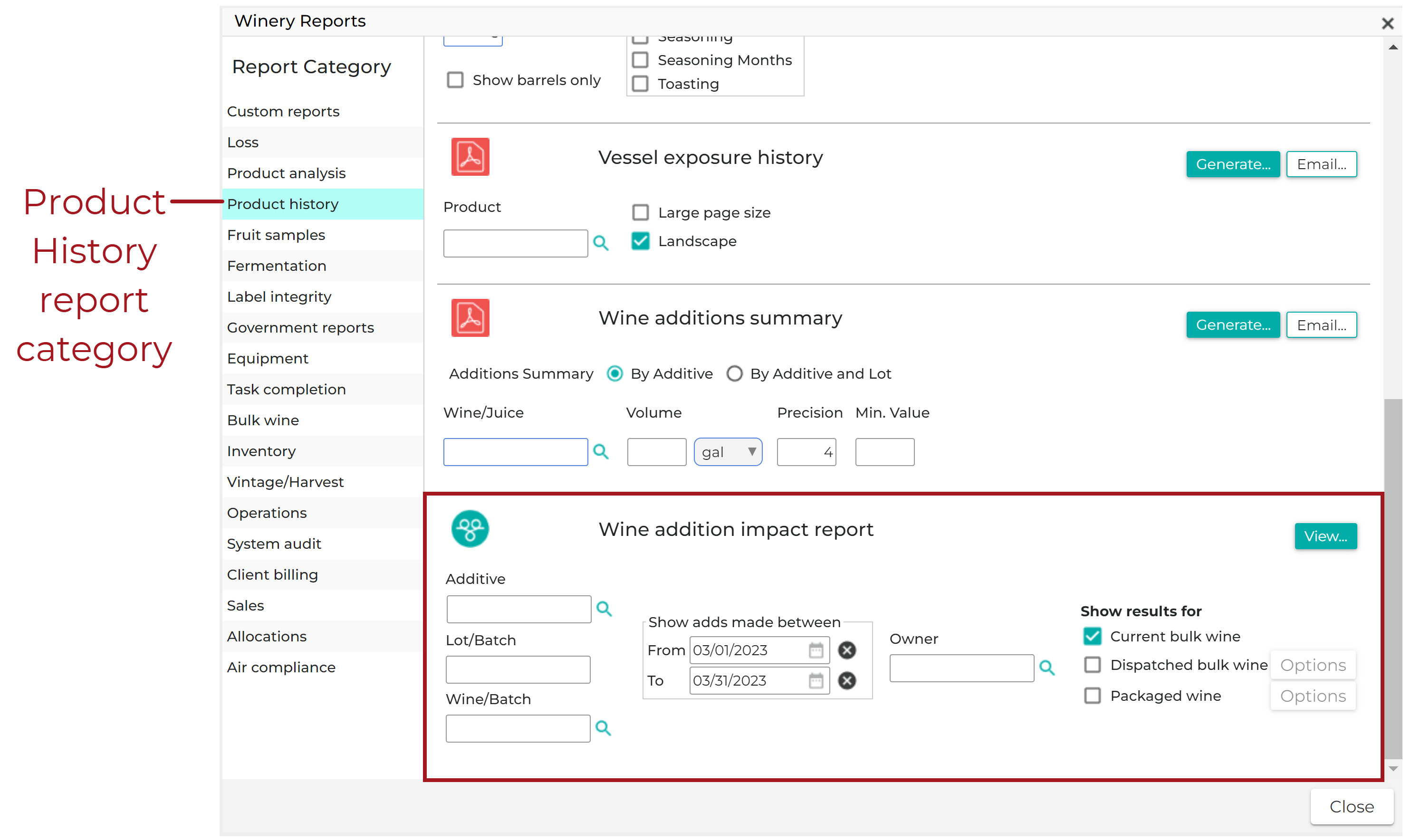This screenshot has width=1411, height=840.
Task: Select Equipment category
Action: 323,359
